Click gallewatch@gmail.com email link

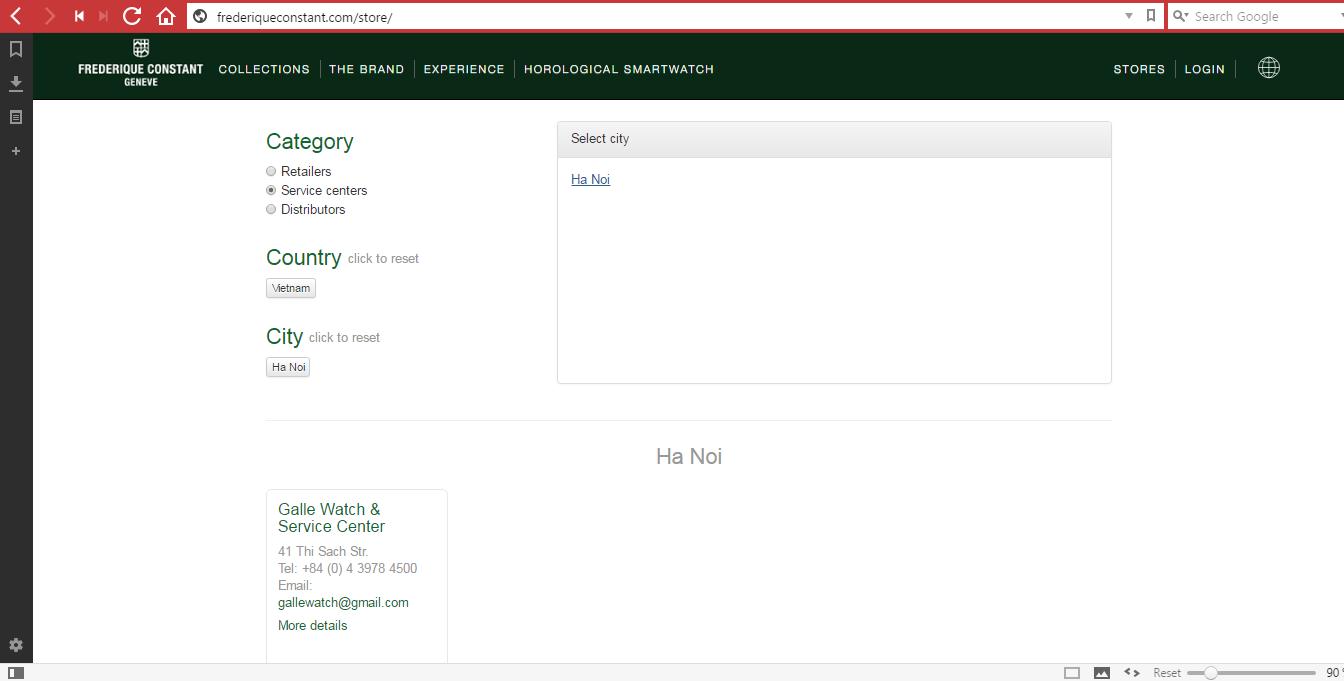click(x=343, y=602)
